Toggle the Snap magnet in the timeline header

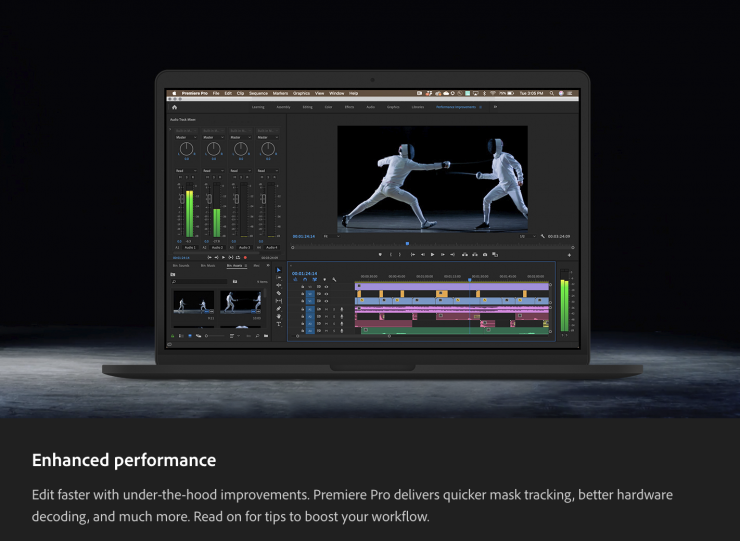[x=304, y=279]
